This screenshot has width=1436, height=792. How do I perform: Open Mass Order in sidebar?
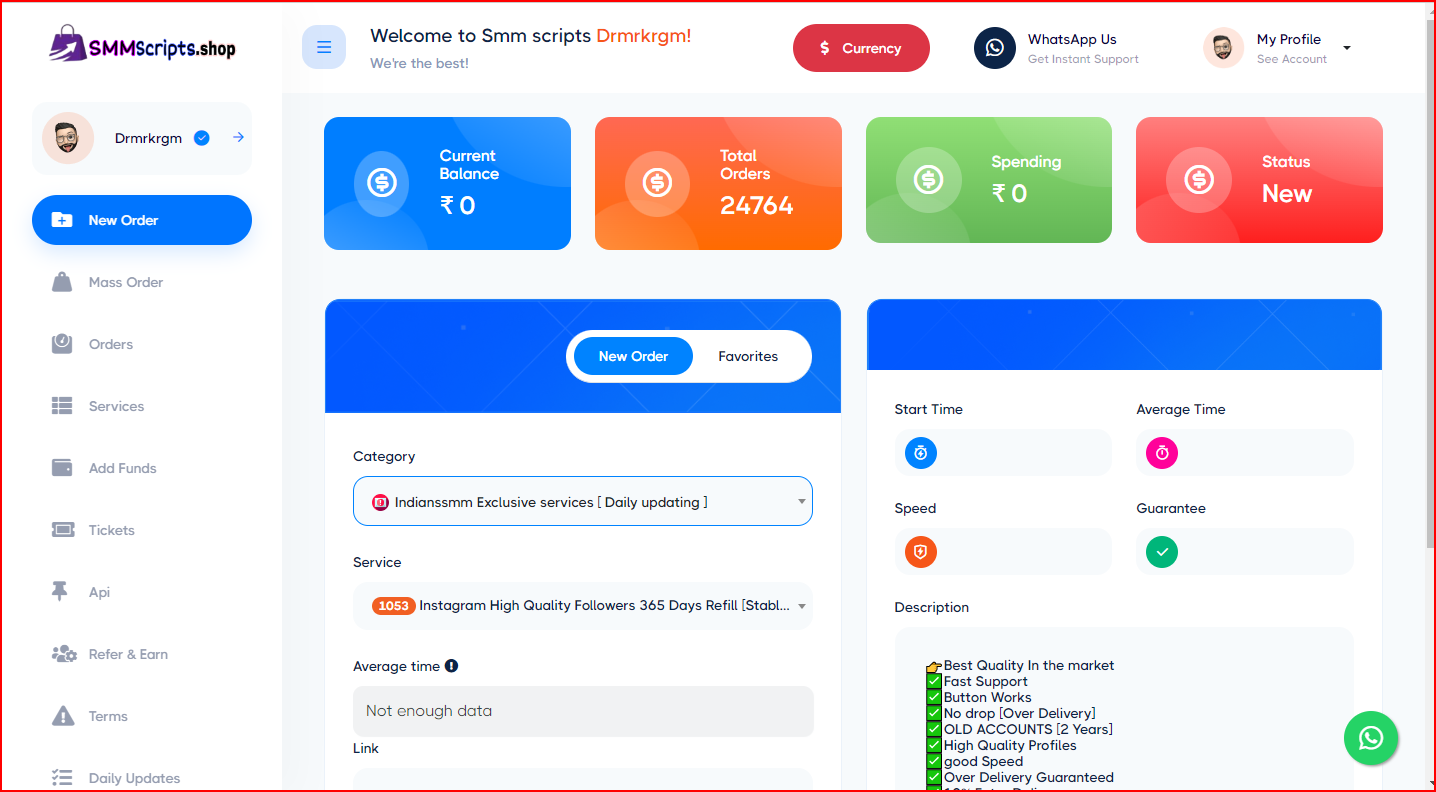(x=125, y=282)
